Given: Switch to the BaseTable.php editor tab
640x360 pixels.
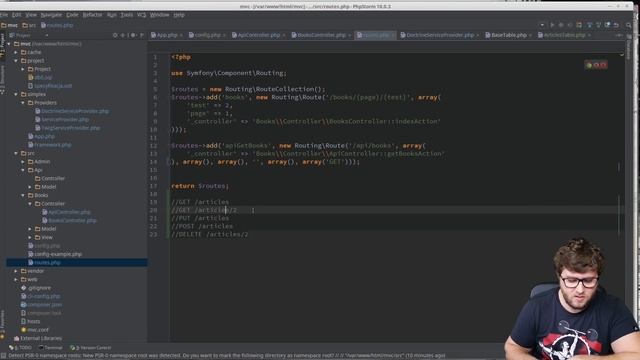Looking at the screenshot, I should (x=509, y=35).
